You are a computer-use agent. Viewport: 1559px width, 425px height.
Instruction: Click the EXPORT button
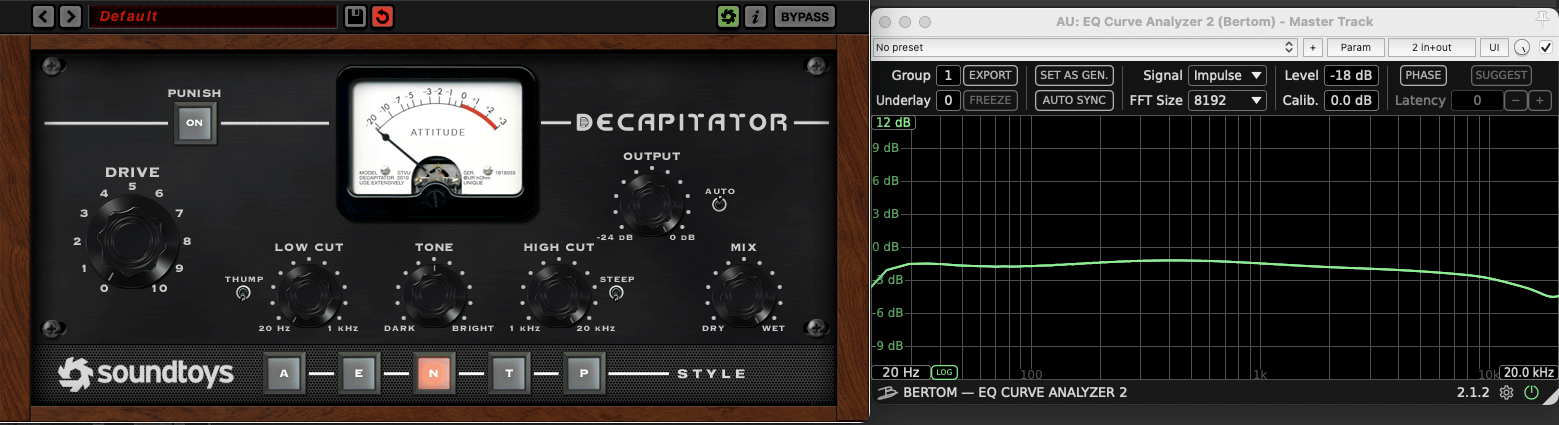pos(990,75)
